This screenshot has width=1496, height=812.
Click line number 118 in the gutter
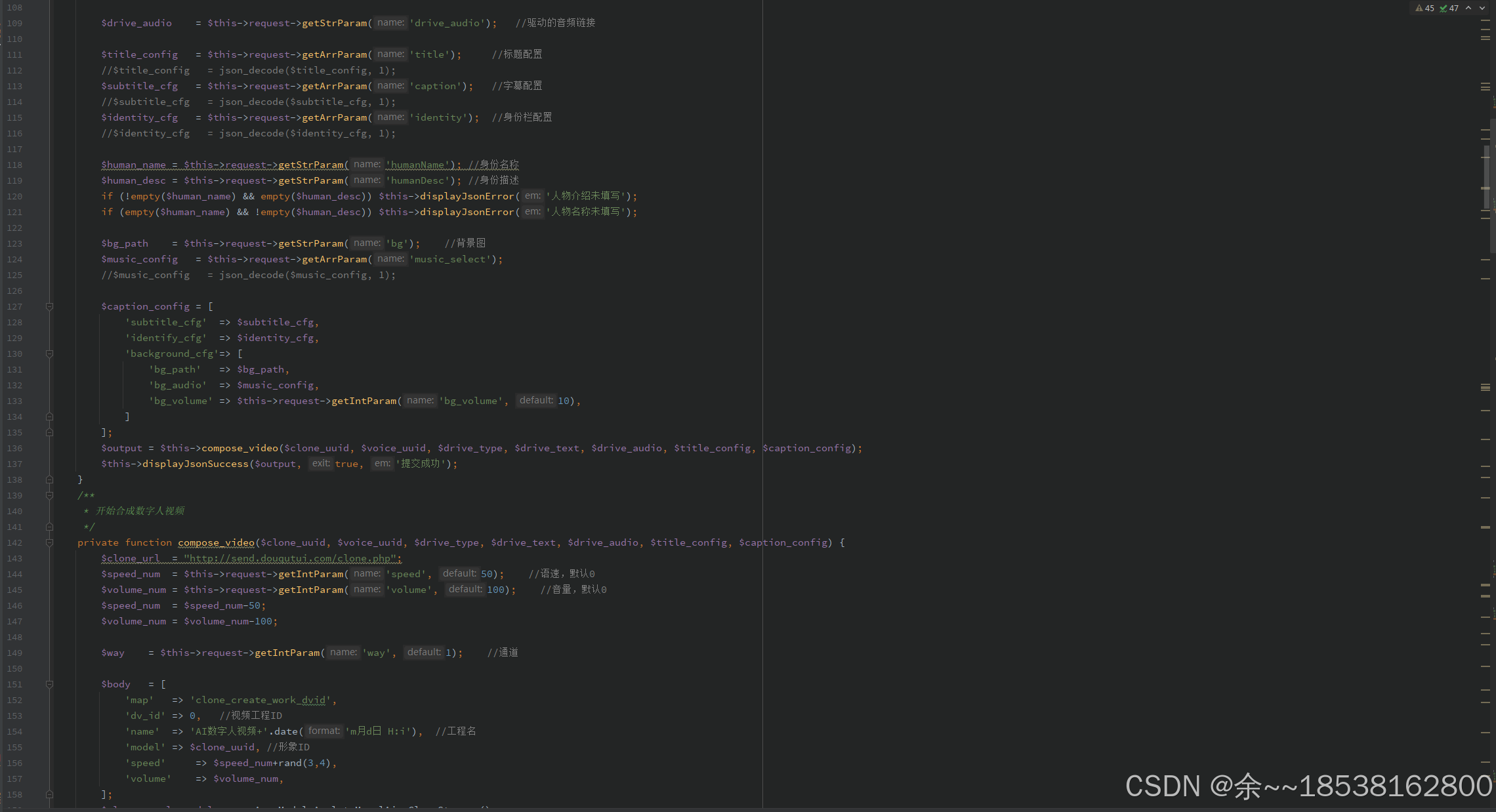(x=14, y=165)
